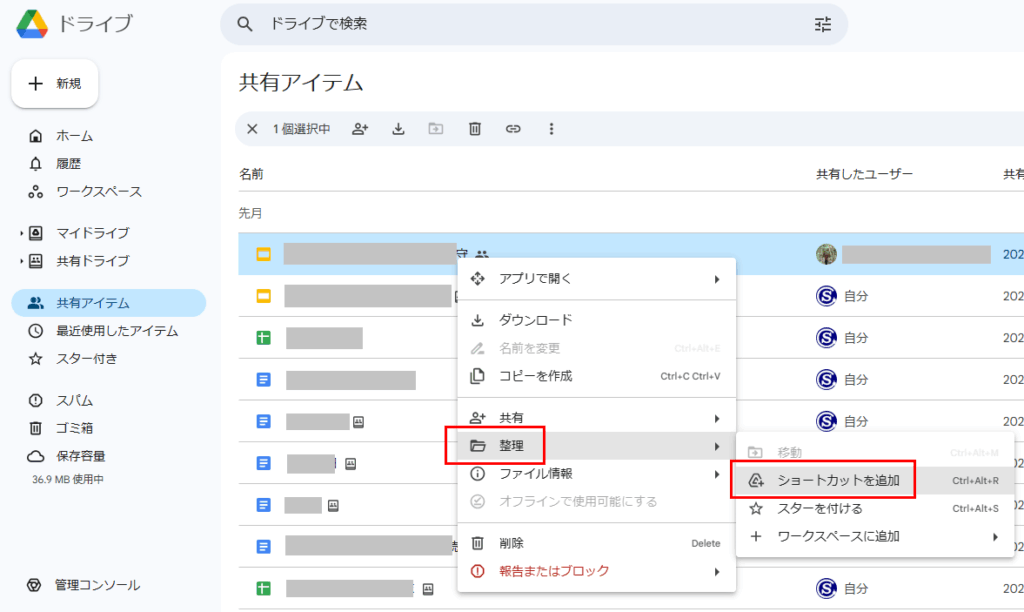The width and height of the screenshot is (1024, 612).
Task: Select ショートカットを追加 from submenu
Action: pyautogui.click(x=838, y=481)
